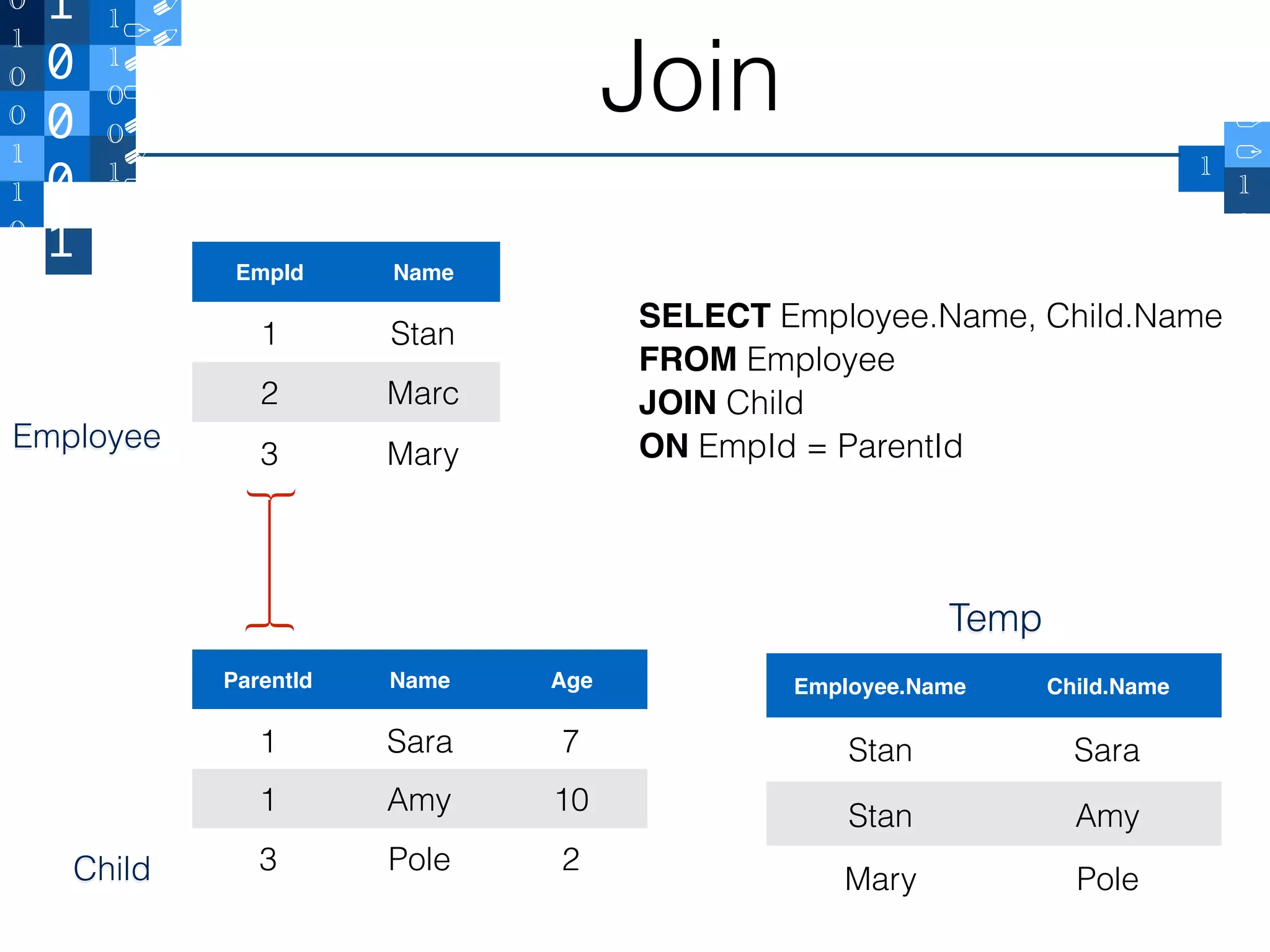Click the Employee.Name header in Temp table
The image size is (1270, 952).
(880, 686)
